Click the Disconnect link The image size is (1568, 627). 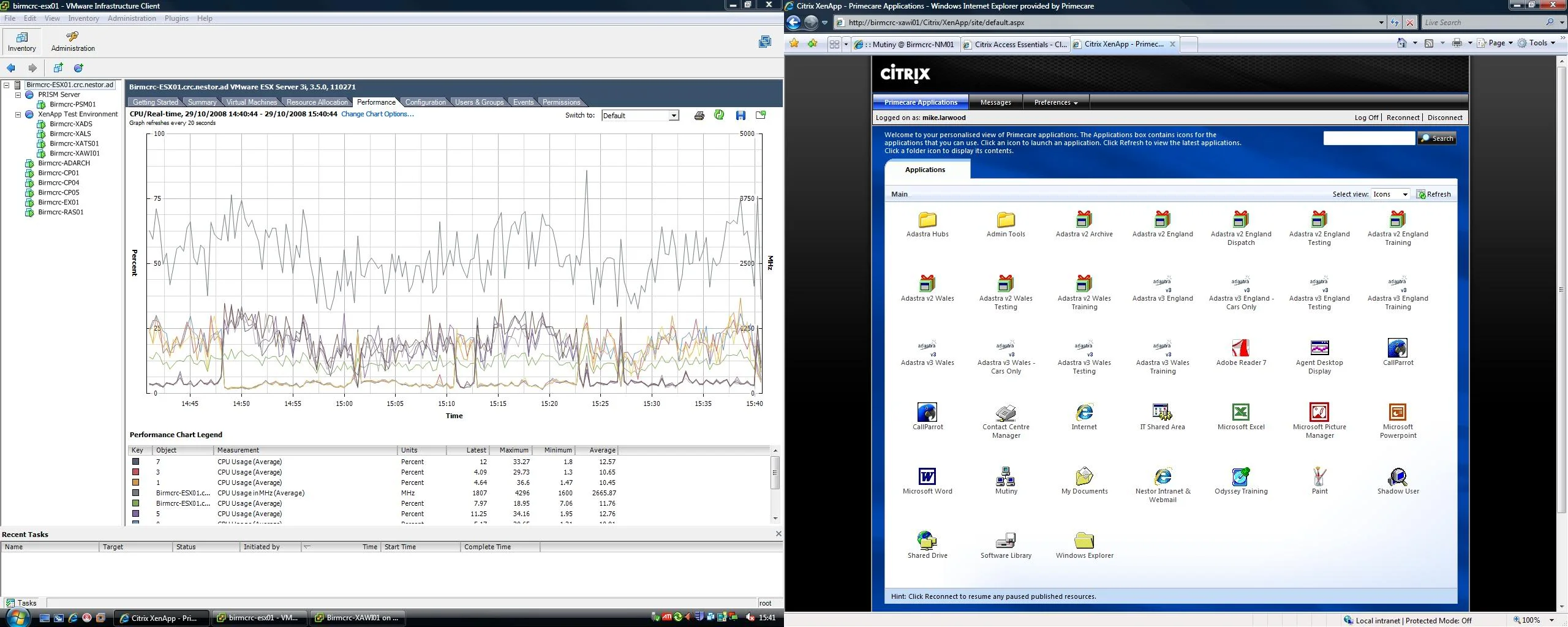click(x=1444, y=118)
